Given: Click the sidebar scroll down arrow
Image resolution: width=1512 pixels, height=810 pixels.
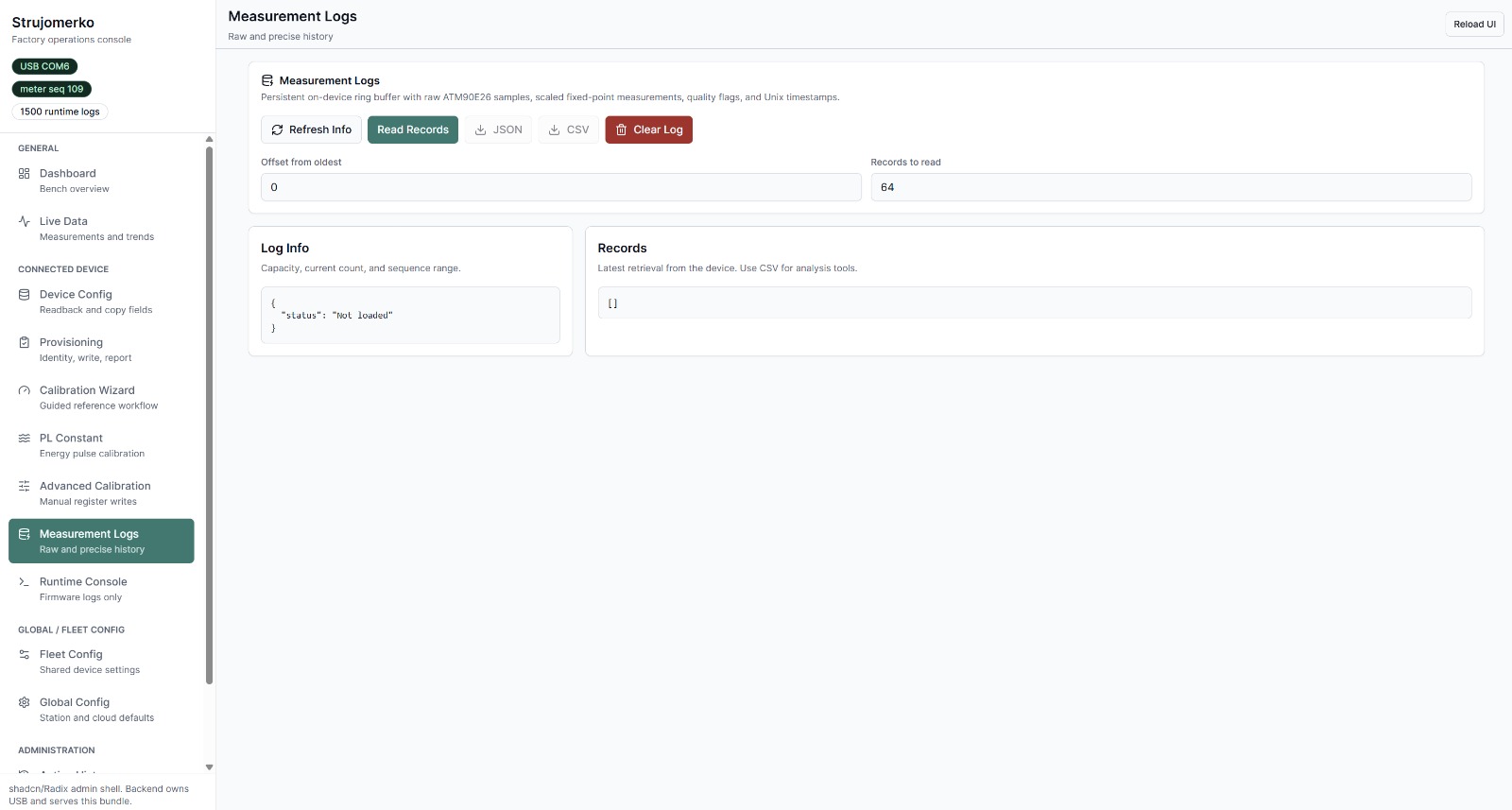Looking at the screenshot, I should click(x=209, y=767).
